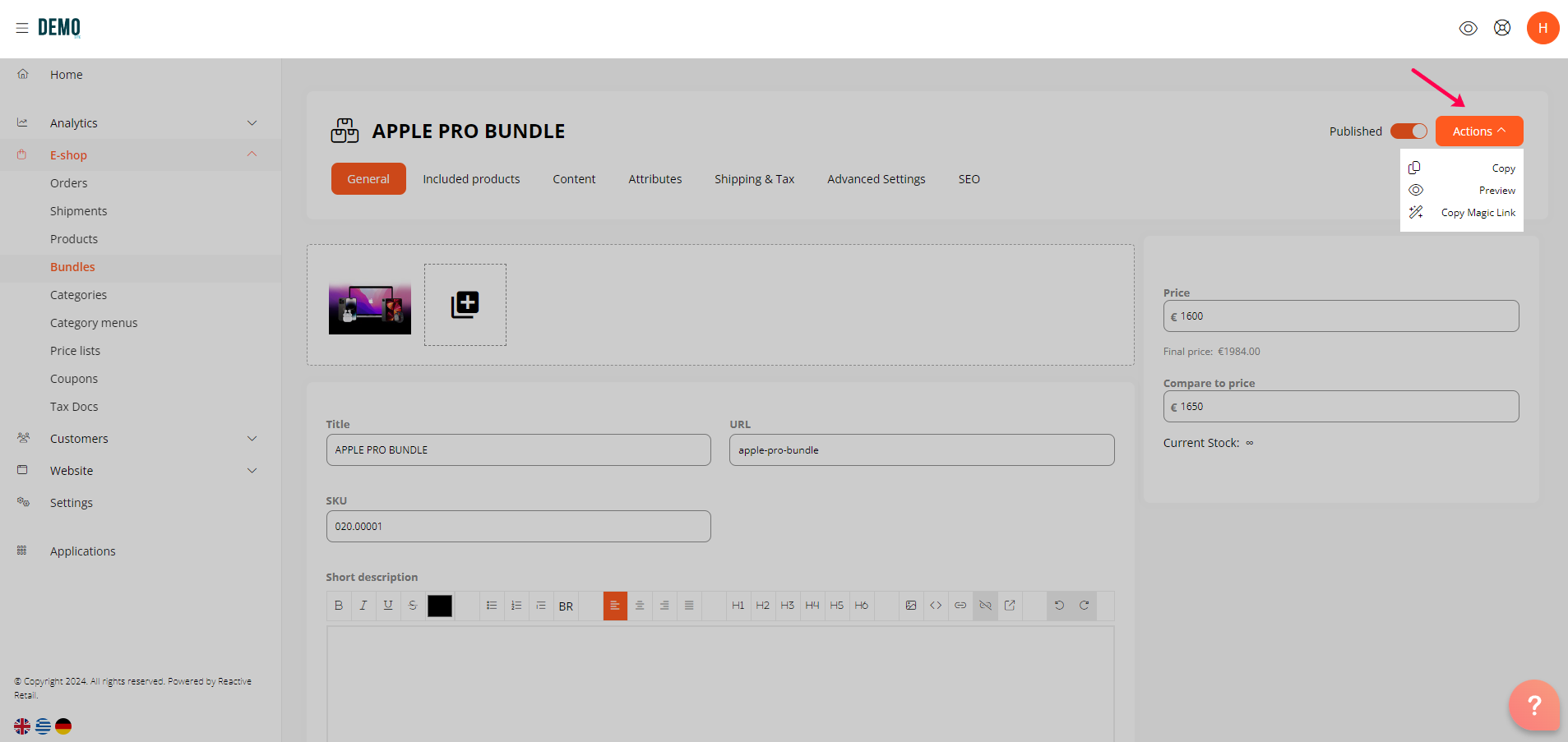Open the SEO tab
This screenshot has width=1568, height=742.
969,179
